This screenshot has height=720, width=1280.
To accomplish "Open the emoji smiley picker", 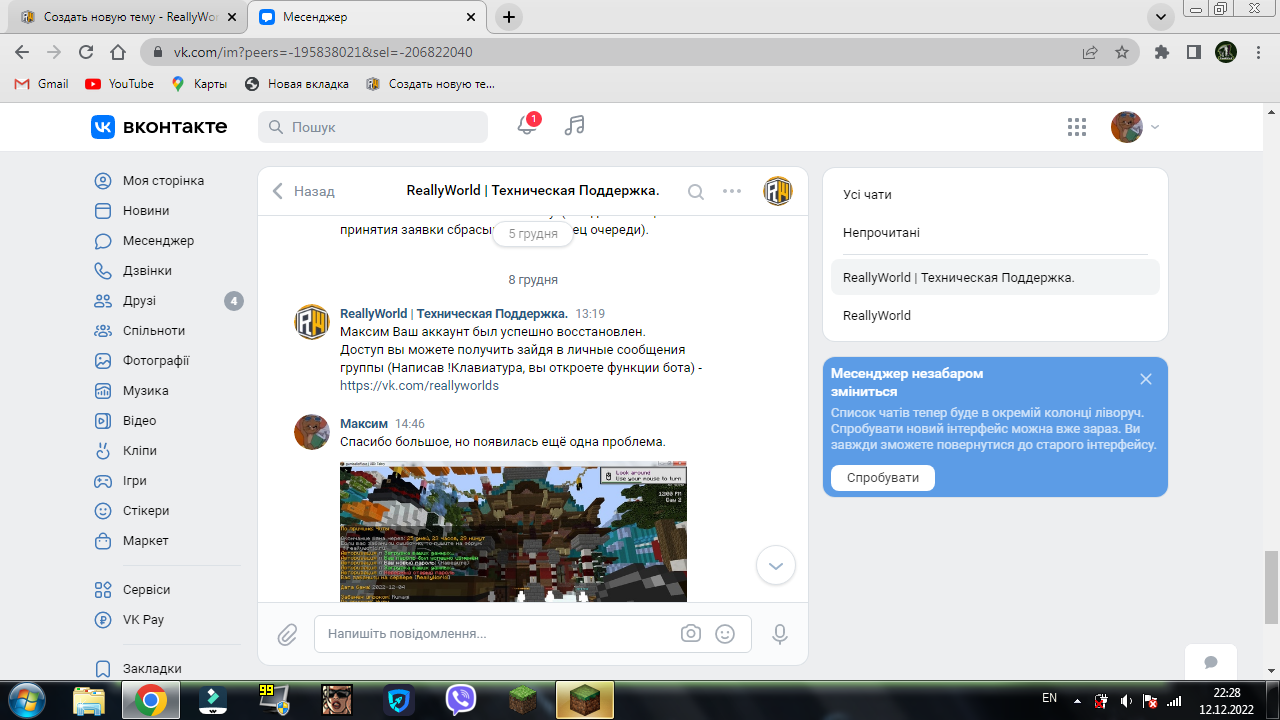I will (726, 634).
